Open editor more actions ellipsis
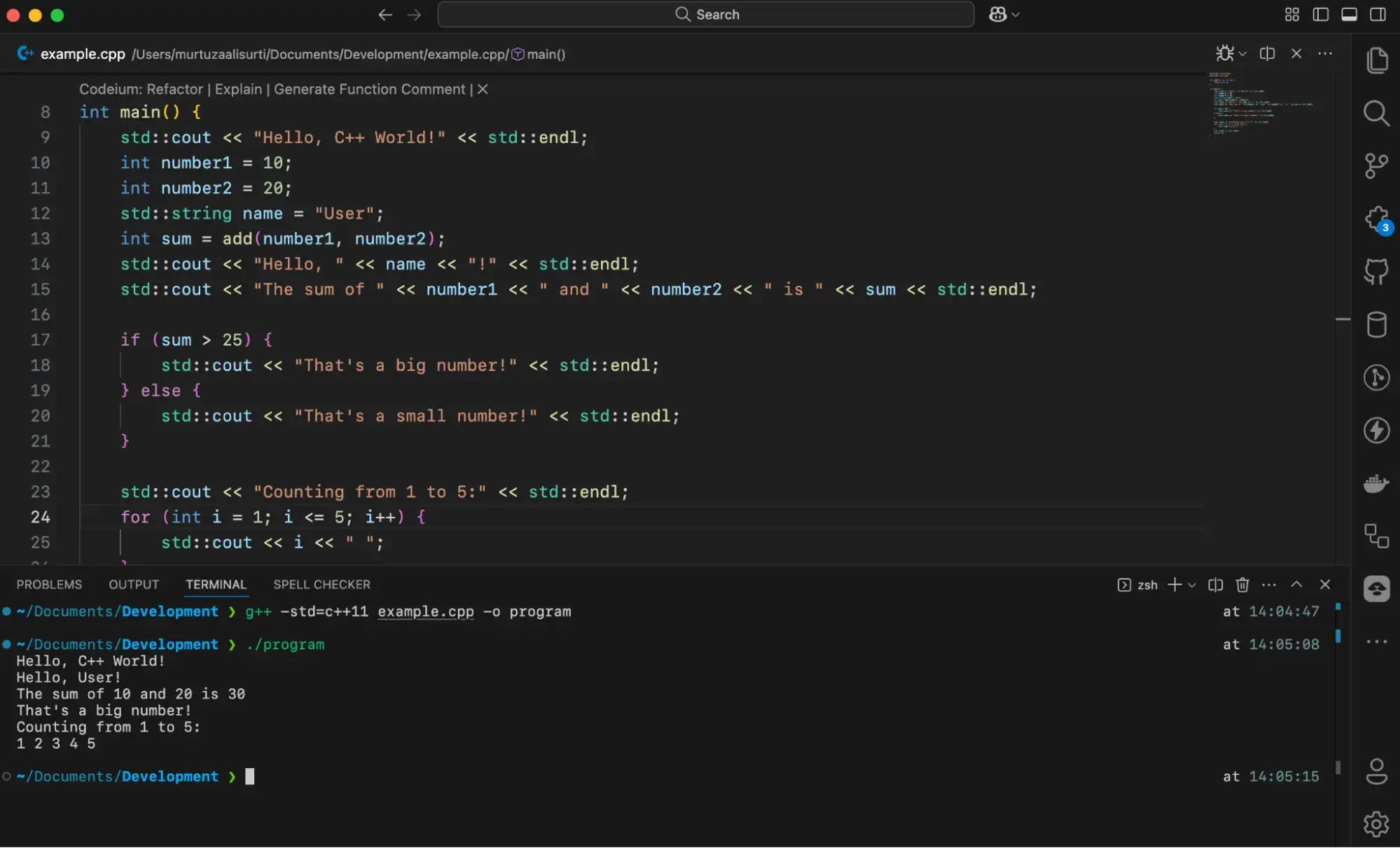 click(x=1325, y=53)
